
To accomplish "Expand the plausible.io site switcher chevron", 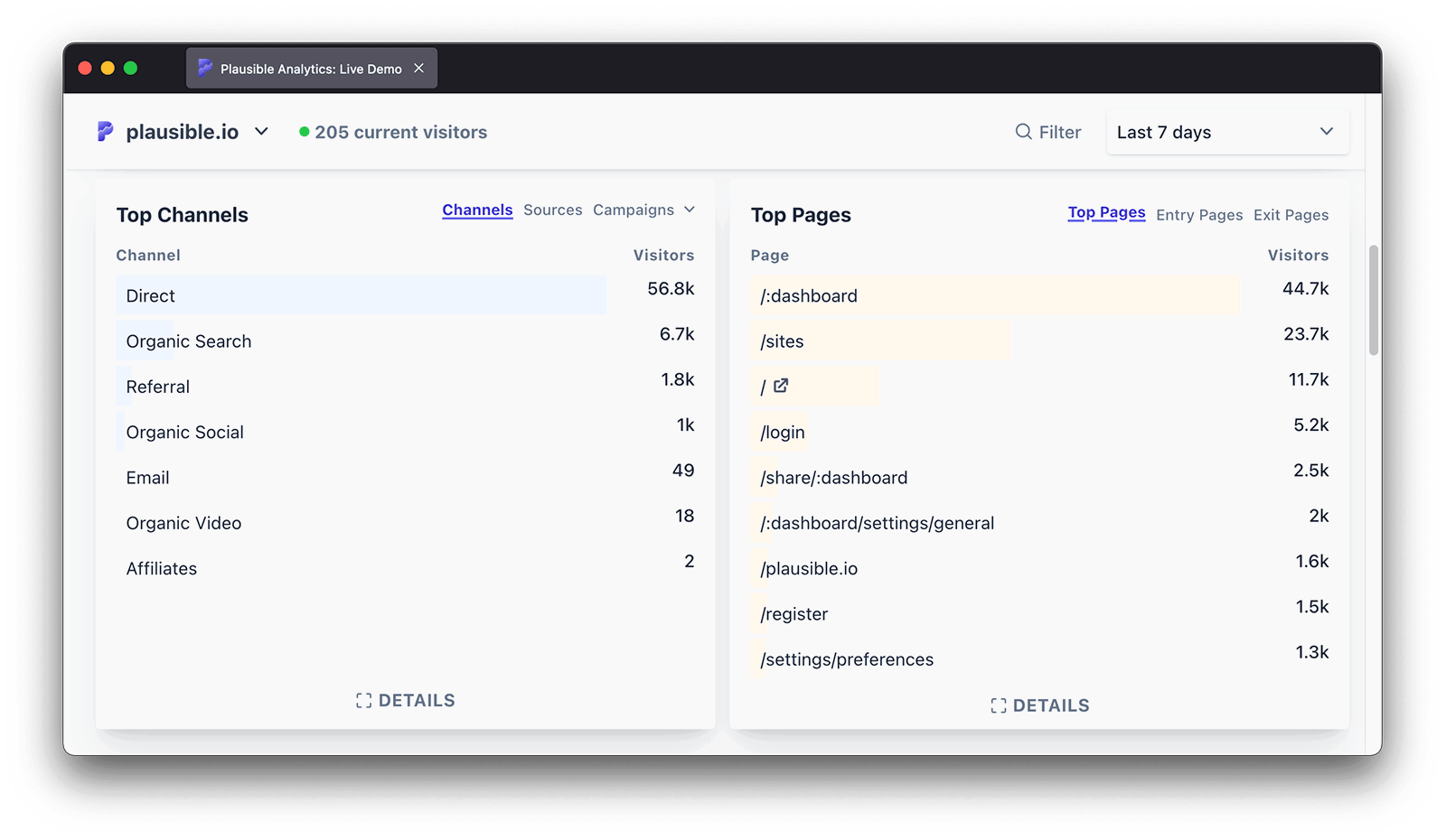I will (261, 132).
